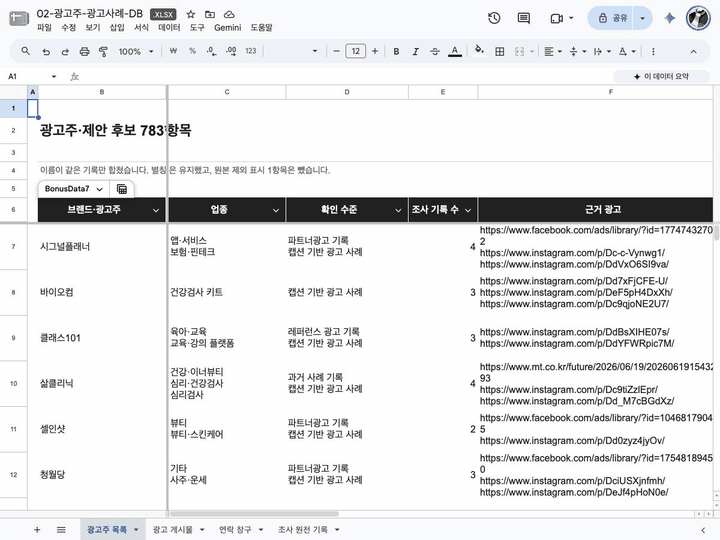The width and height of the screenshot is (720, 540).
Task: Toggle bold formatting
Action: pyautogui.click(x=396, y=51)
